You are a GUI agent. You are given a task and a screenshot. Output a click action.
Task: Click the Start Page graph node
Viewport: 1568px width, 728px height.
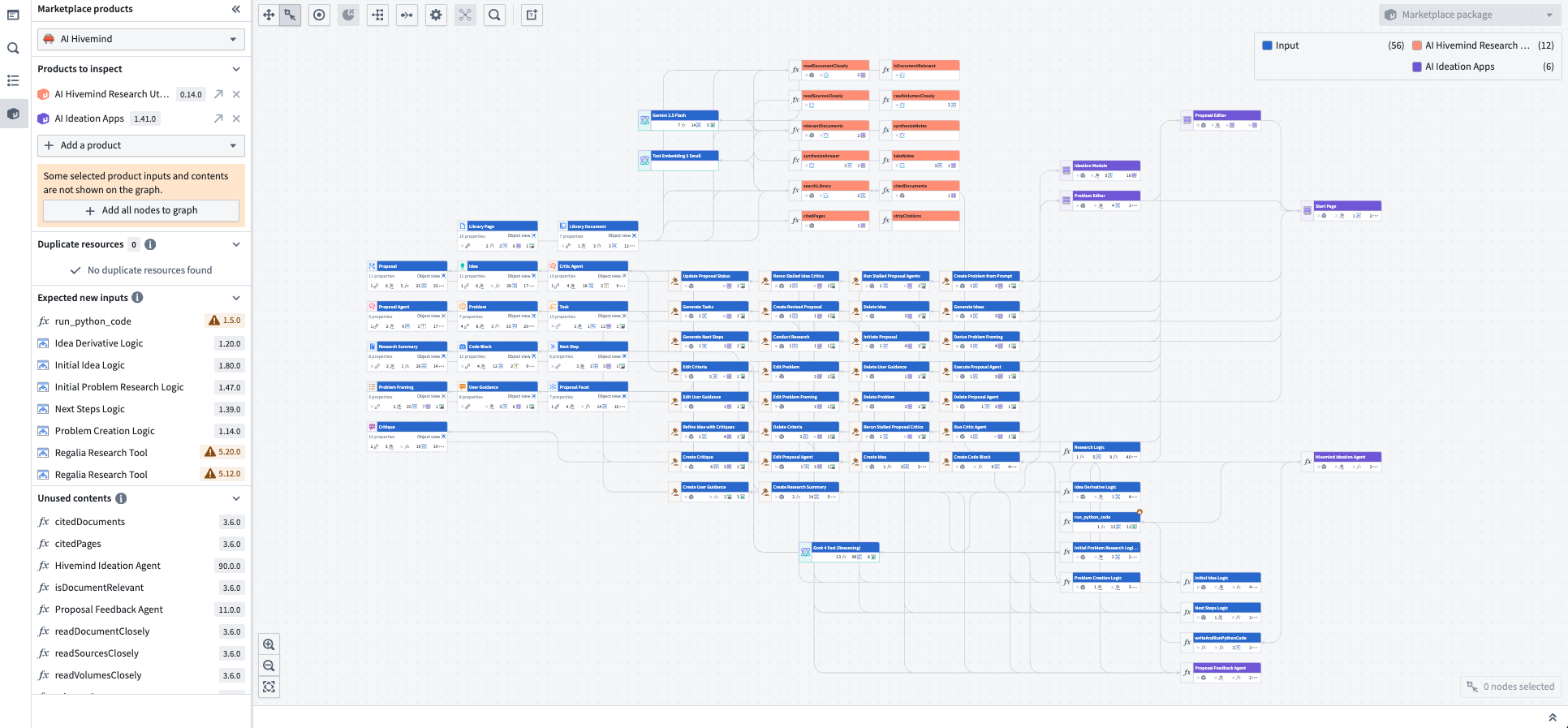pos(1342,211)
